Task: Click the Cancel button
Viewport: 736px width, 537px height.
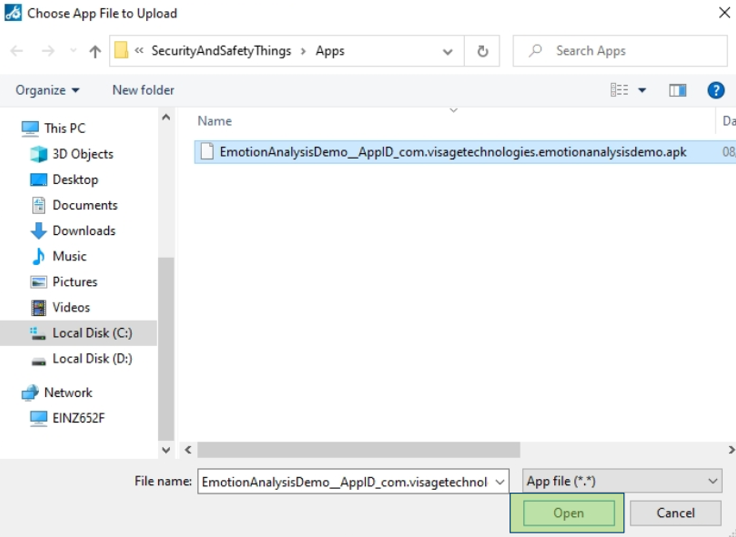Action: [x=675, y=513]
